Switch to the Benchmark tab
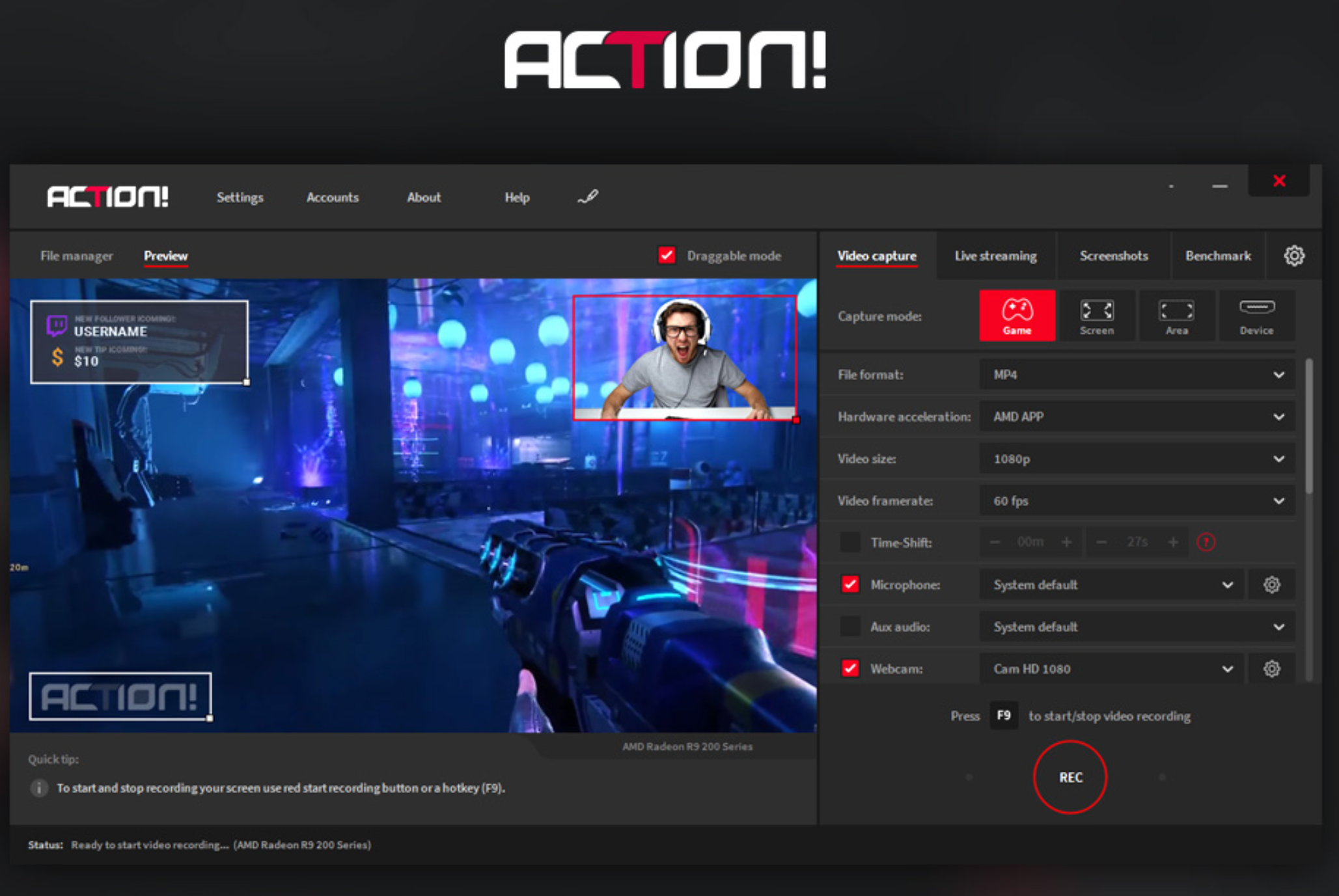 pyautogui.click(x=1218, y=256)
